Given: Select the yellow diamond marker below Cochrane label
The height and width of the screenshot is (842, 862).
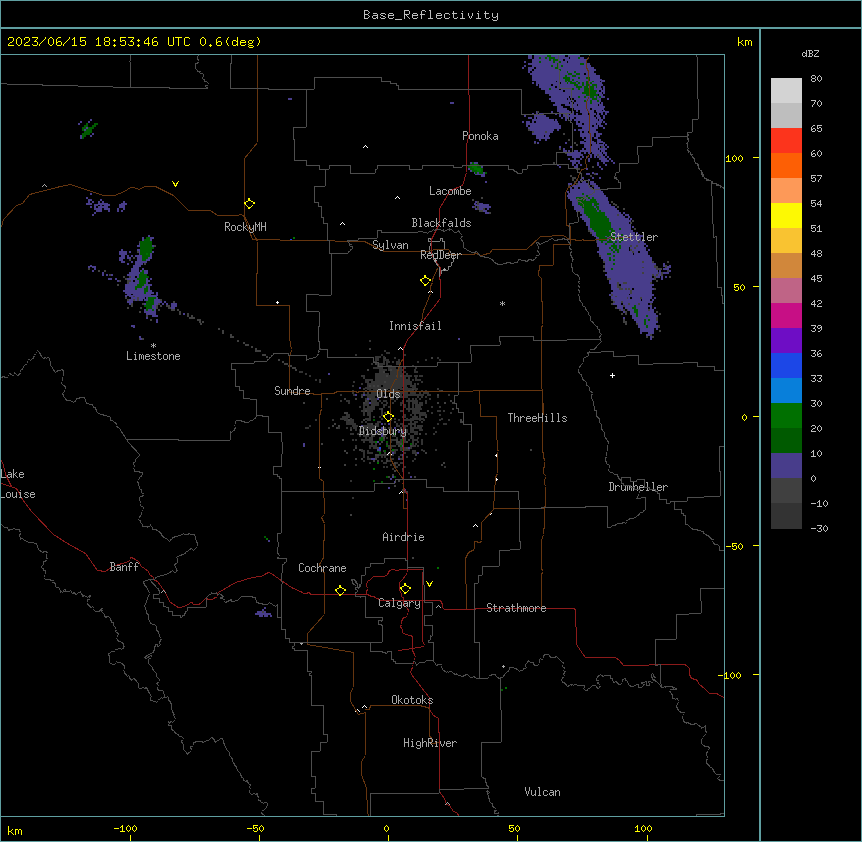Looking at the screenshot, I should pos(340,590).
